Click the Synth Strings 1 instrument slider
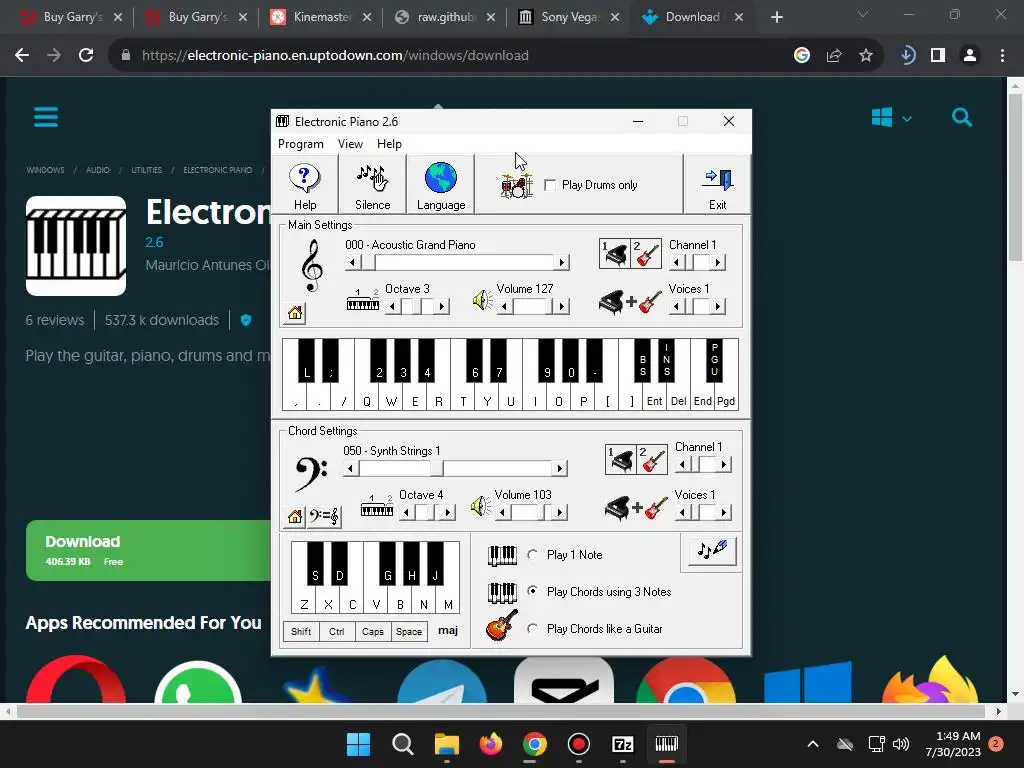1024x768 pixels. click(x=455, y=468)
